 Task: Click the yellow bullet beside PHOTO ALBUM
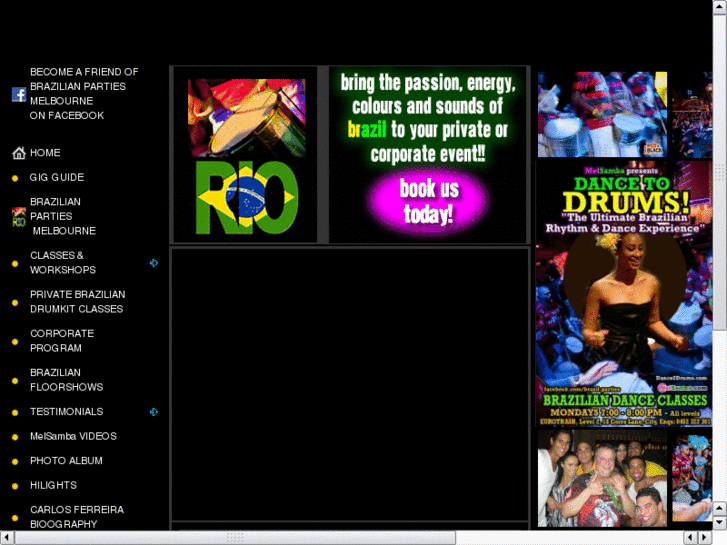(15, 462)
